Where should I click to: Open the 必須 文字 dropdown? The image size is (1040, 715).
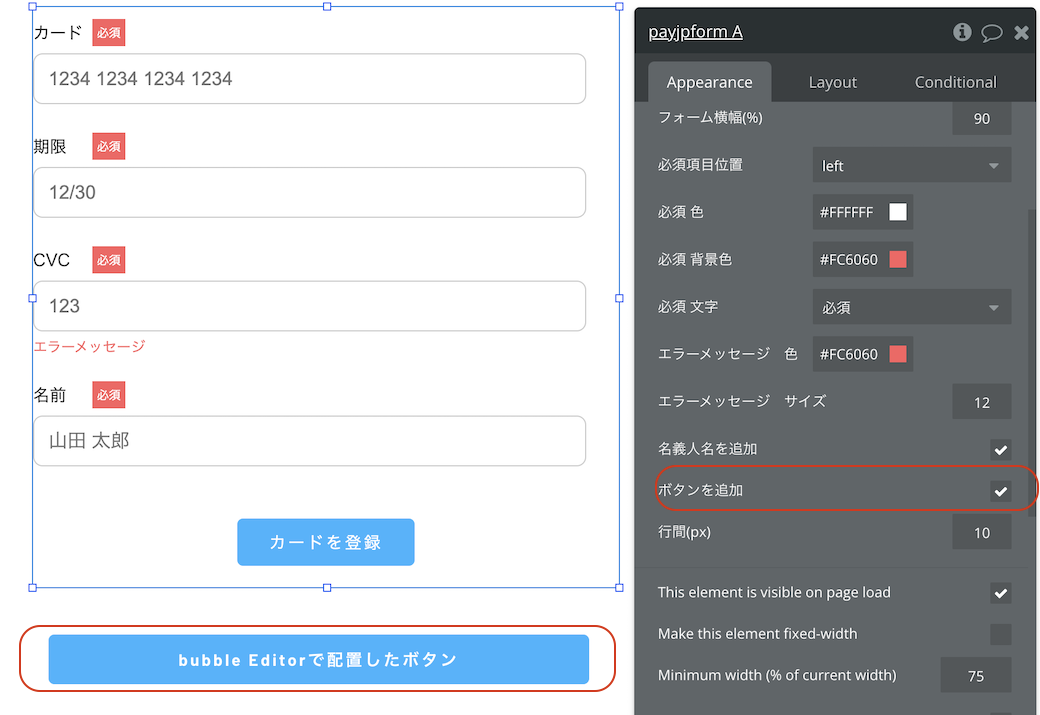[x=911, y=307]
